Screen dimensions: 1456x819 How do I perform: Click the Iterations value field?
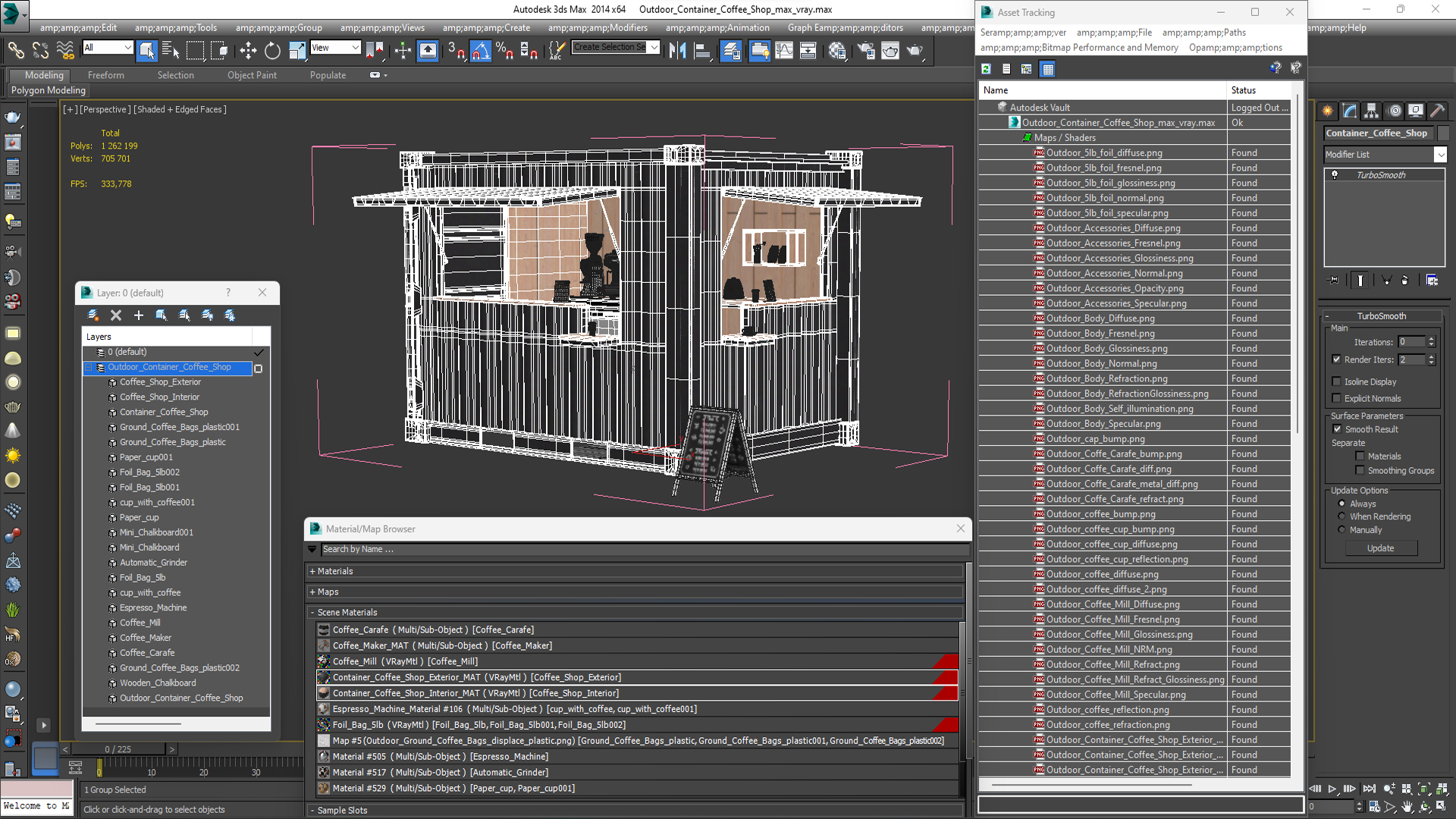tap(1411, 342)
